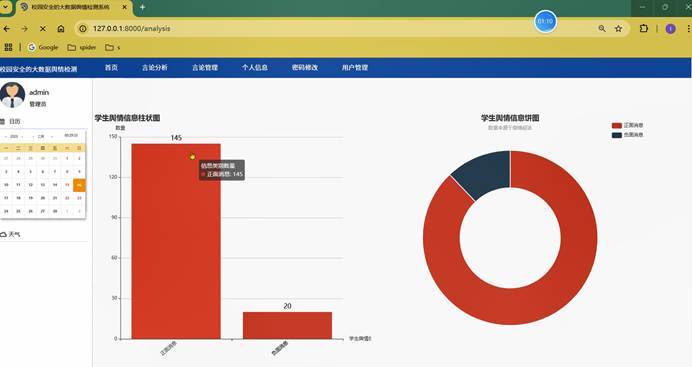Open the zoom magnifier in address bar
692x367 pixels.
tap(602, 29)
